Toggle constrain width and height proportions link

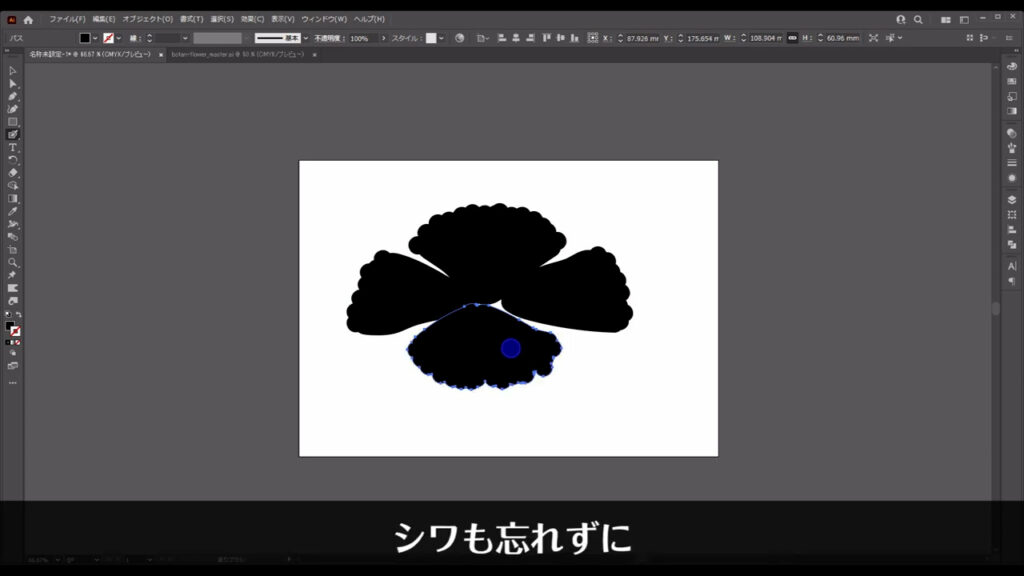[x=792, y=38]
